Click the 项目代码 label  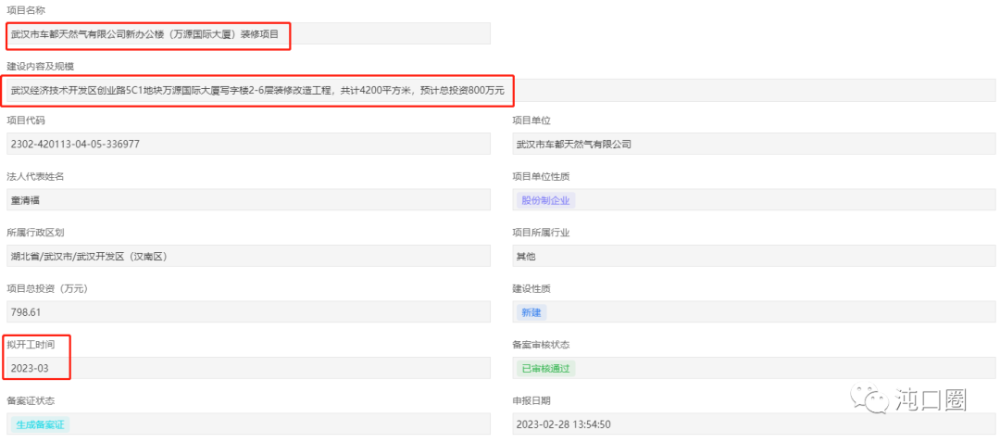26,120
